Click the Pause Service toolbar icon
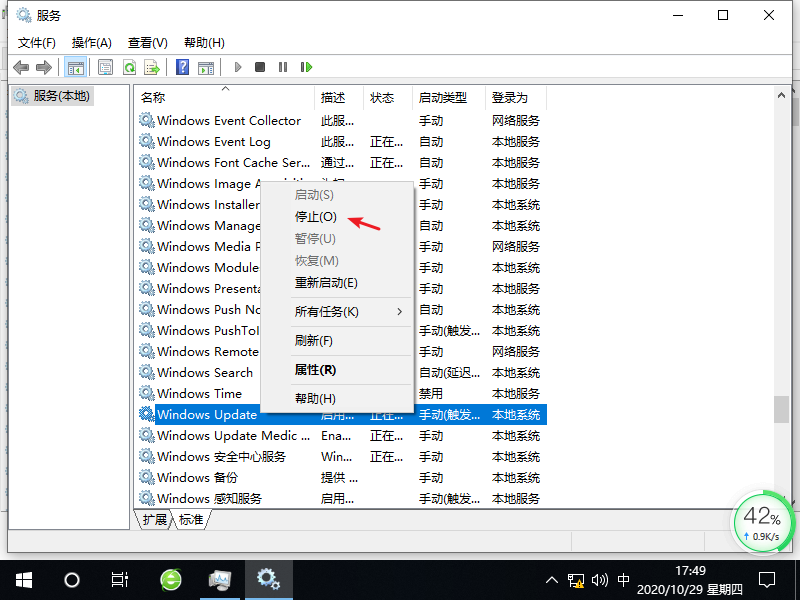Viewport: 800px width, 600px height. (x=283, y=67)
